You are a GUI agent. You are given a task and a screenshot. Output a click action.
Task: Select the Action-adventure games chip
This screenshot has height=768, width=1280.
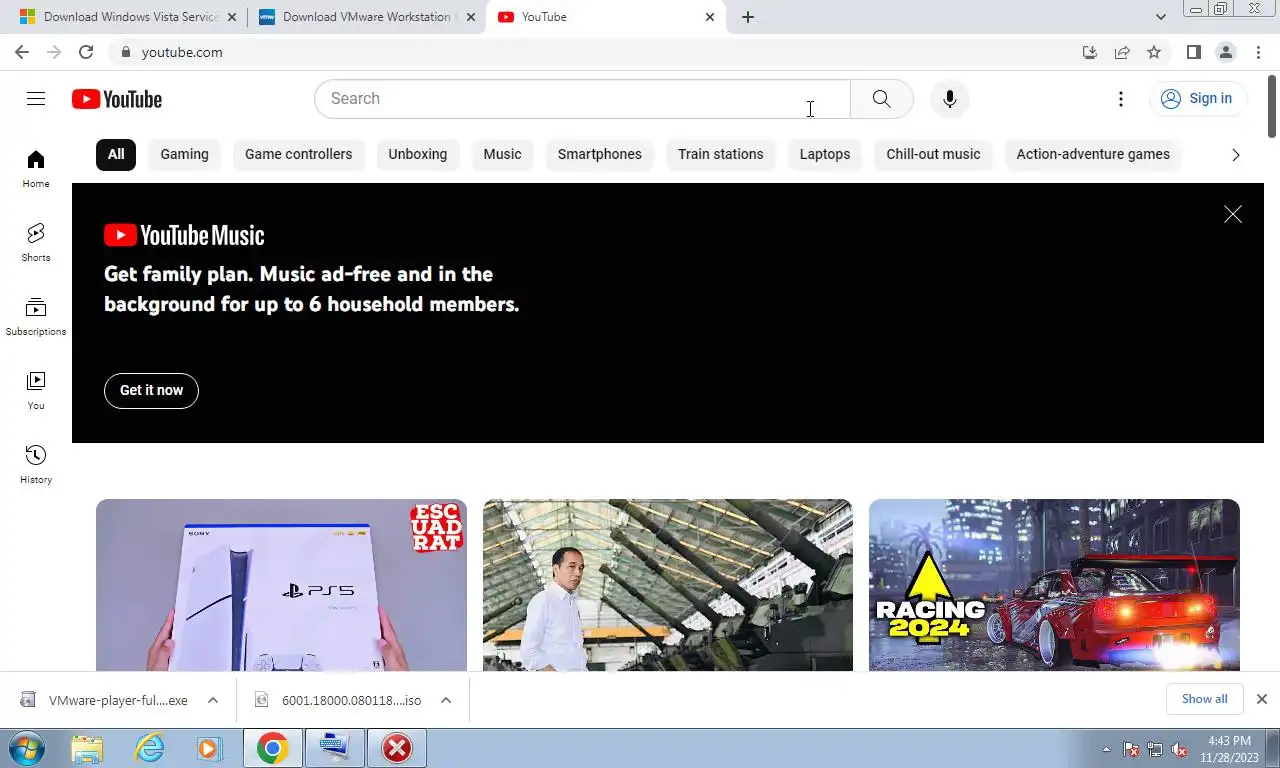1093,154
